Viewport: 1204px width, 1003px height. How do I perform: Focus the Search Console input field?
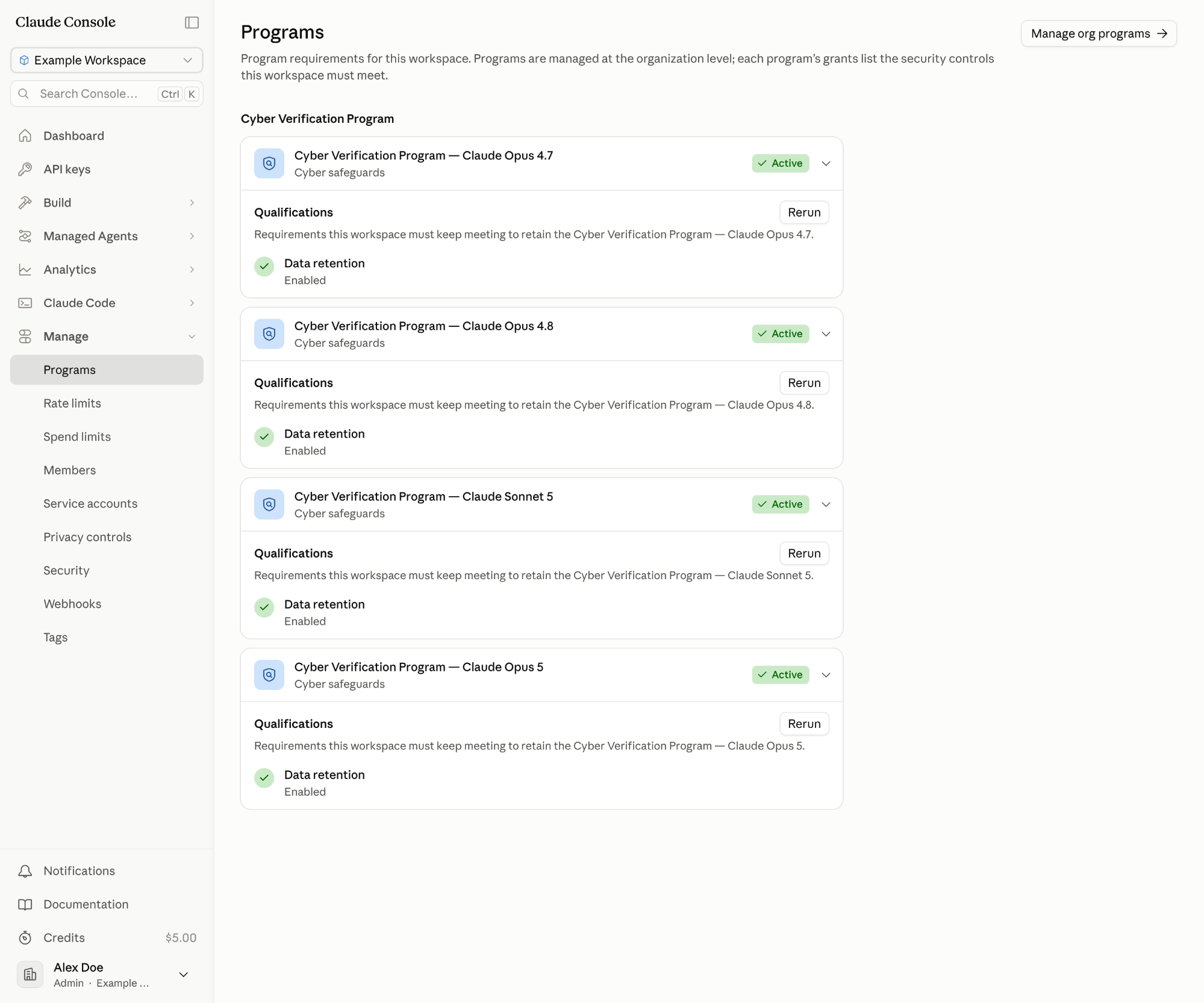tap(107, 94)
